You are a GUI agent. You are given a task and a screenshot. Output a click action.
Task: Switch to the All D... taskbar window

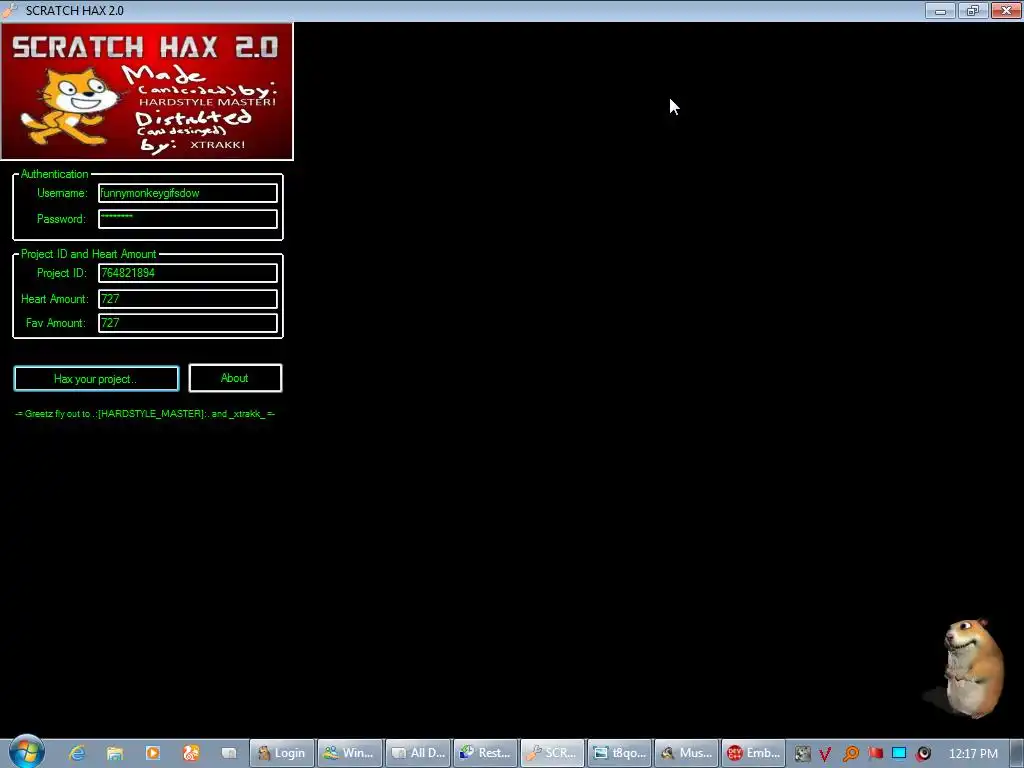[x=418, y=753]
